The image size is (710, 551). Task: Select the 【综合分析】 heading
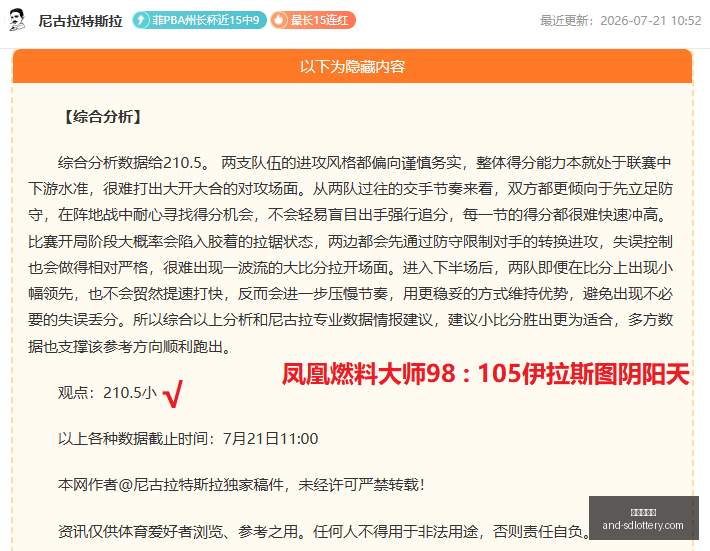click(x=103, y=117)
